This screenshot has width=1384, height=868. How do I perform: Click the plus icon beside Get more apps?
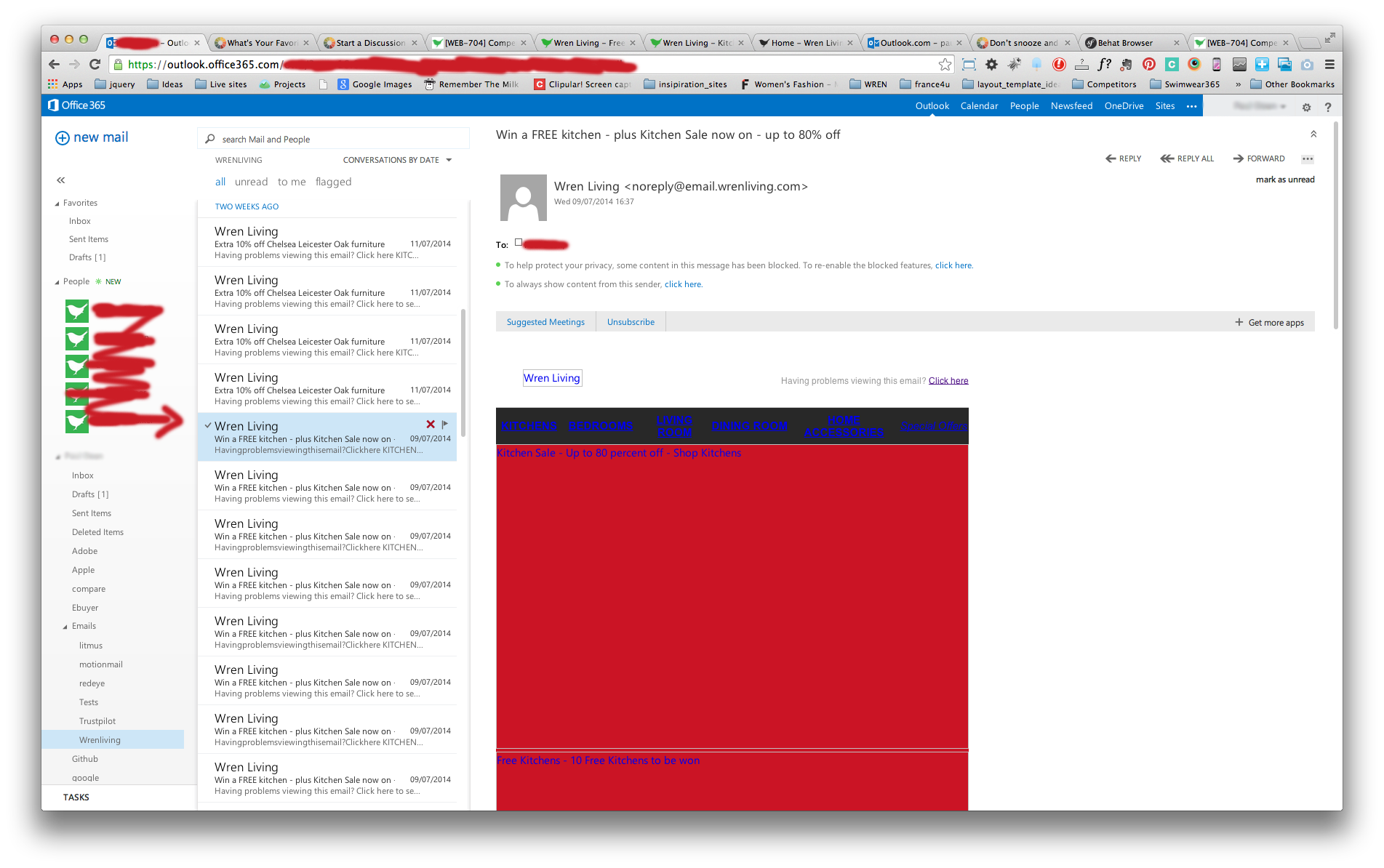tap(1239, 322)
